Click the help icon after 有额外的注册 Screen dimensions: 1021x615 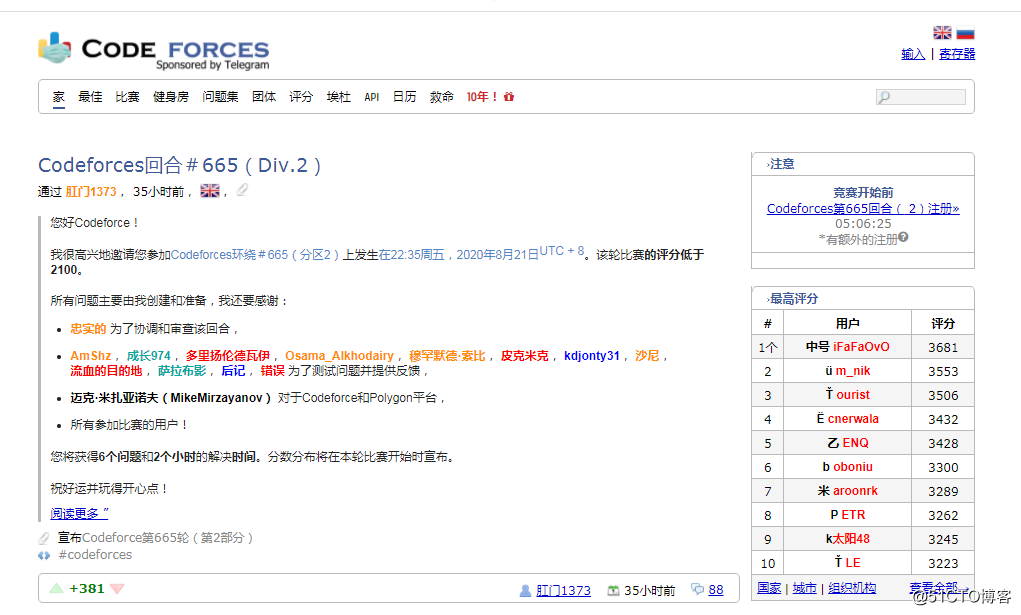pyautogui.click(x=903, y=238)
